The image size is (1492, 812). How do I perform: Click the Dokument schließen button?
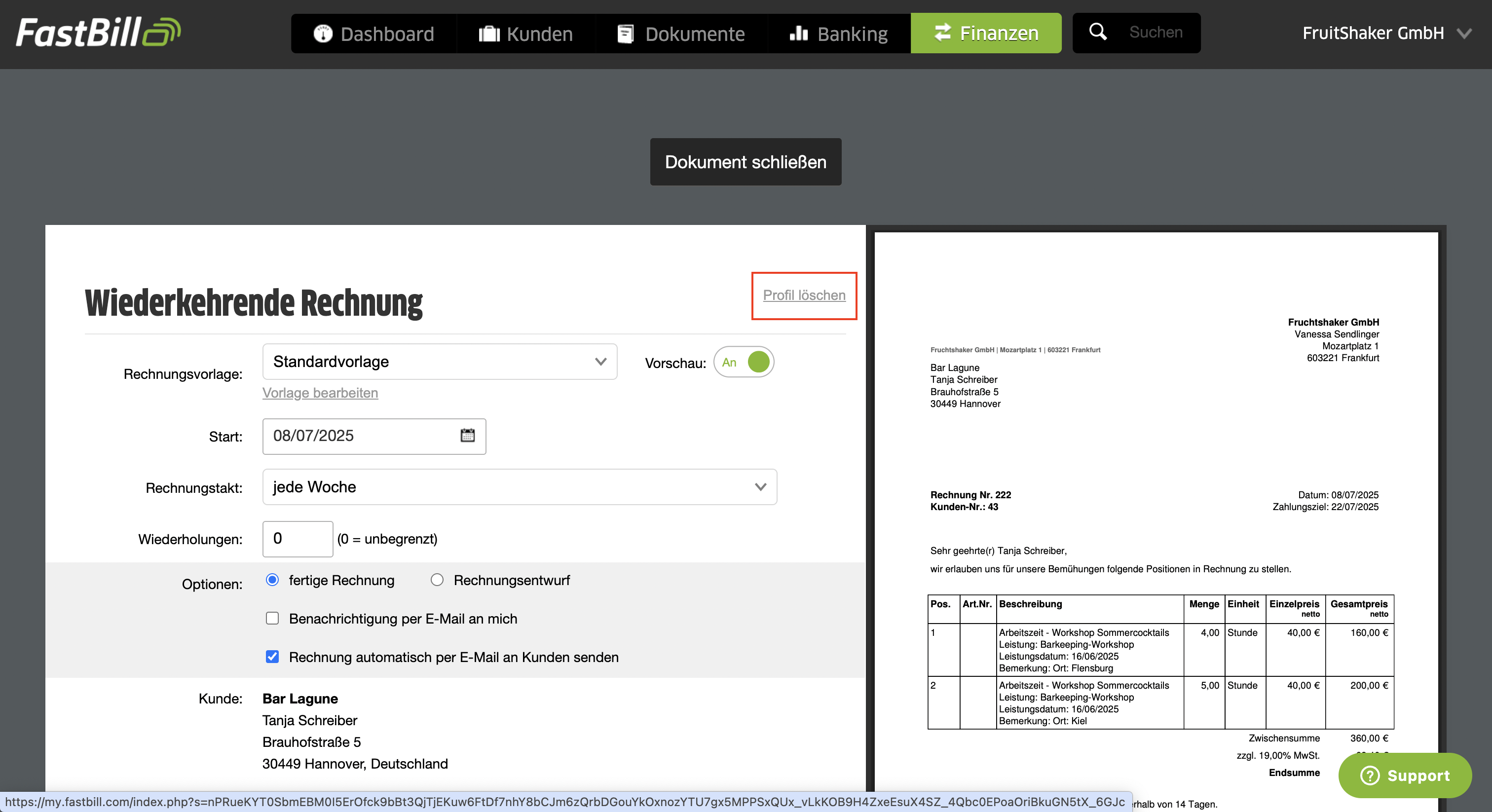[x=746, y=162]
